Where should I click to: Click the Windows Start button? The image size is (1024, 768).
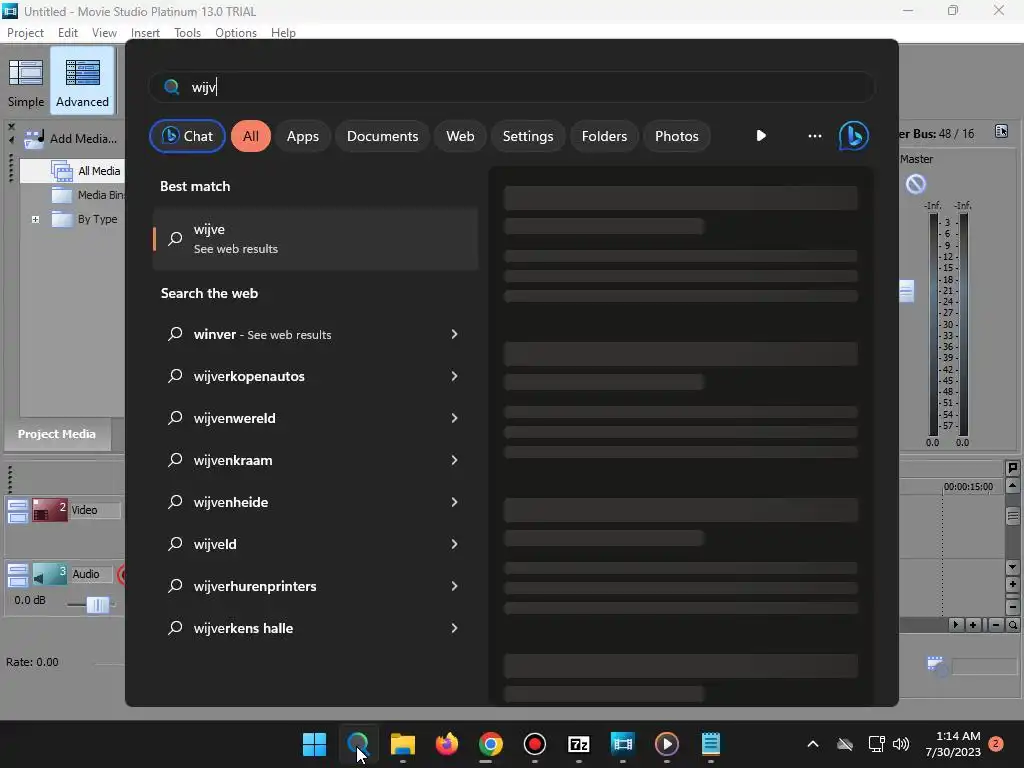(314, 744)
